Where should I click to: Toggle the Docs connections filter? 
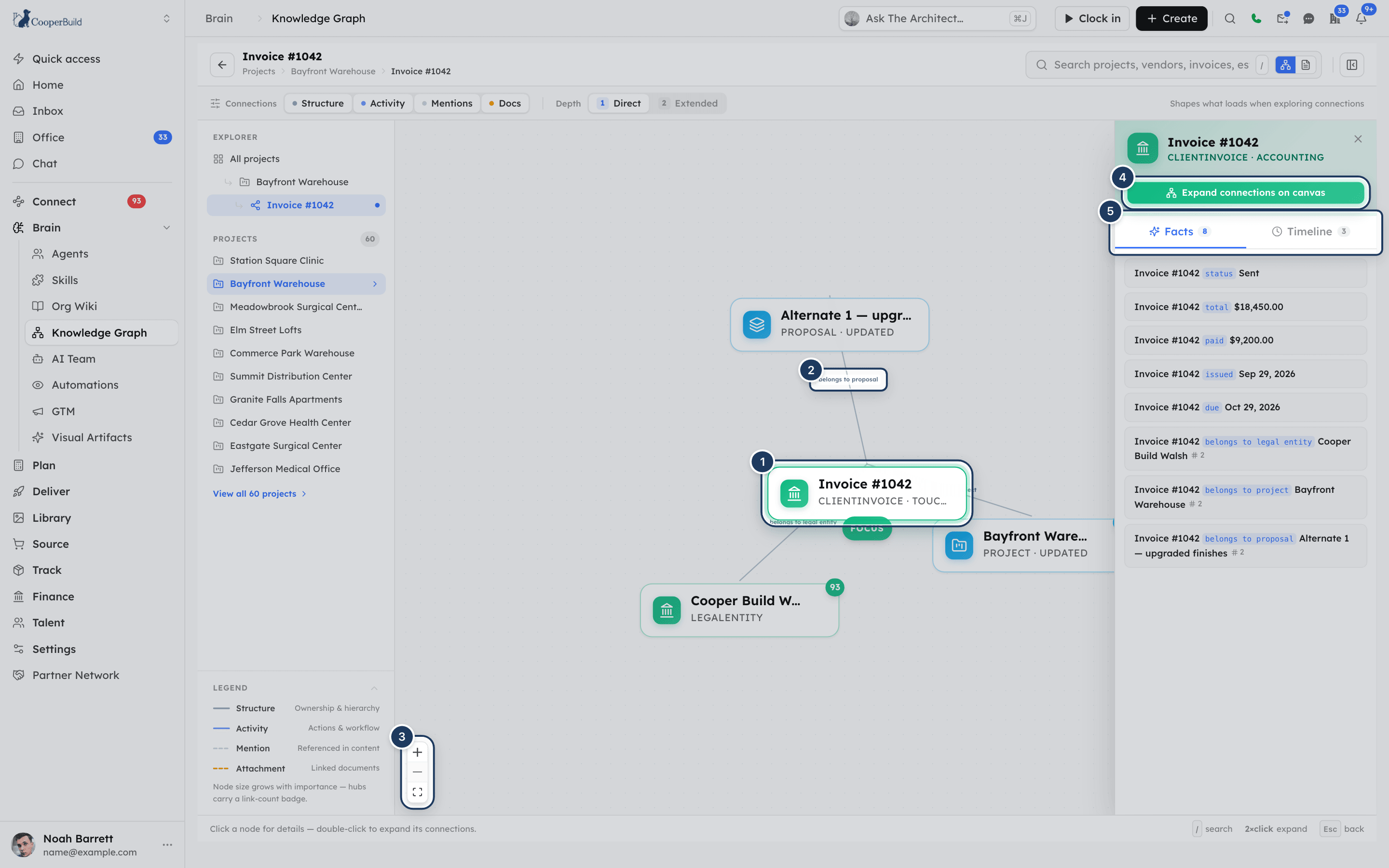[505, 103]
